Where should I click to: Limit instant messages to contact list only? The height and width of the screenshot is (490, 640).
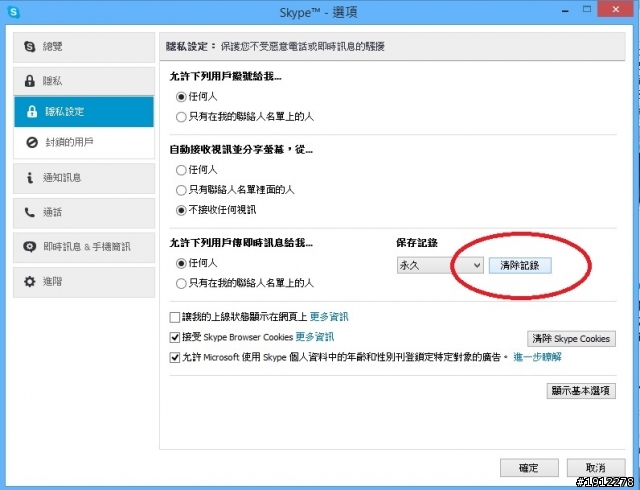tap(181, 283)
